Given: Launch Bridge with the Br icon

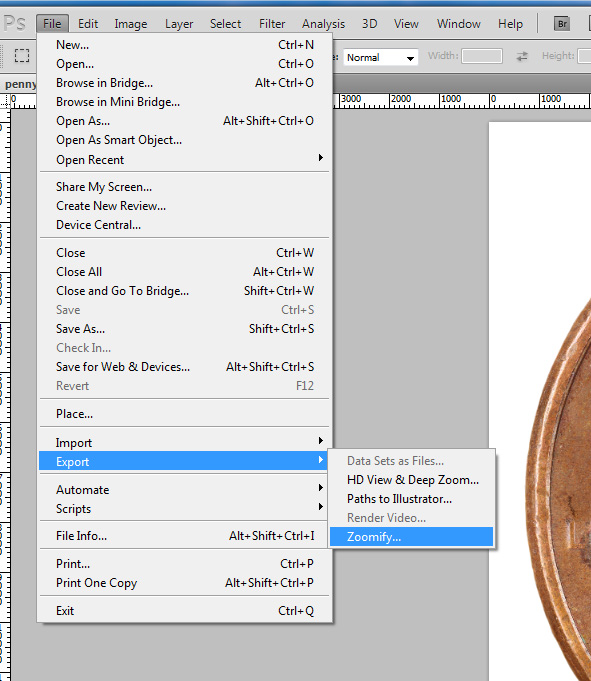Looking at the screenshot, I should pyautogui.click(x=562, y=23).
